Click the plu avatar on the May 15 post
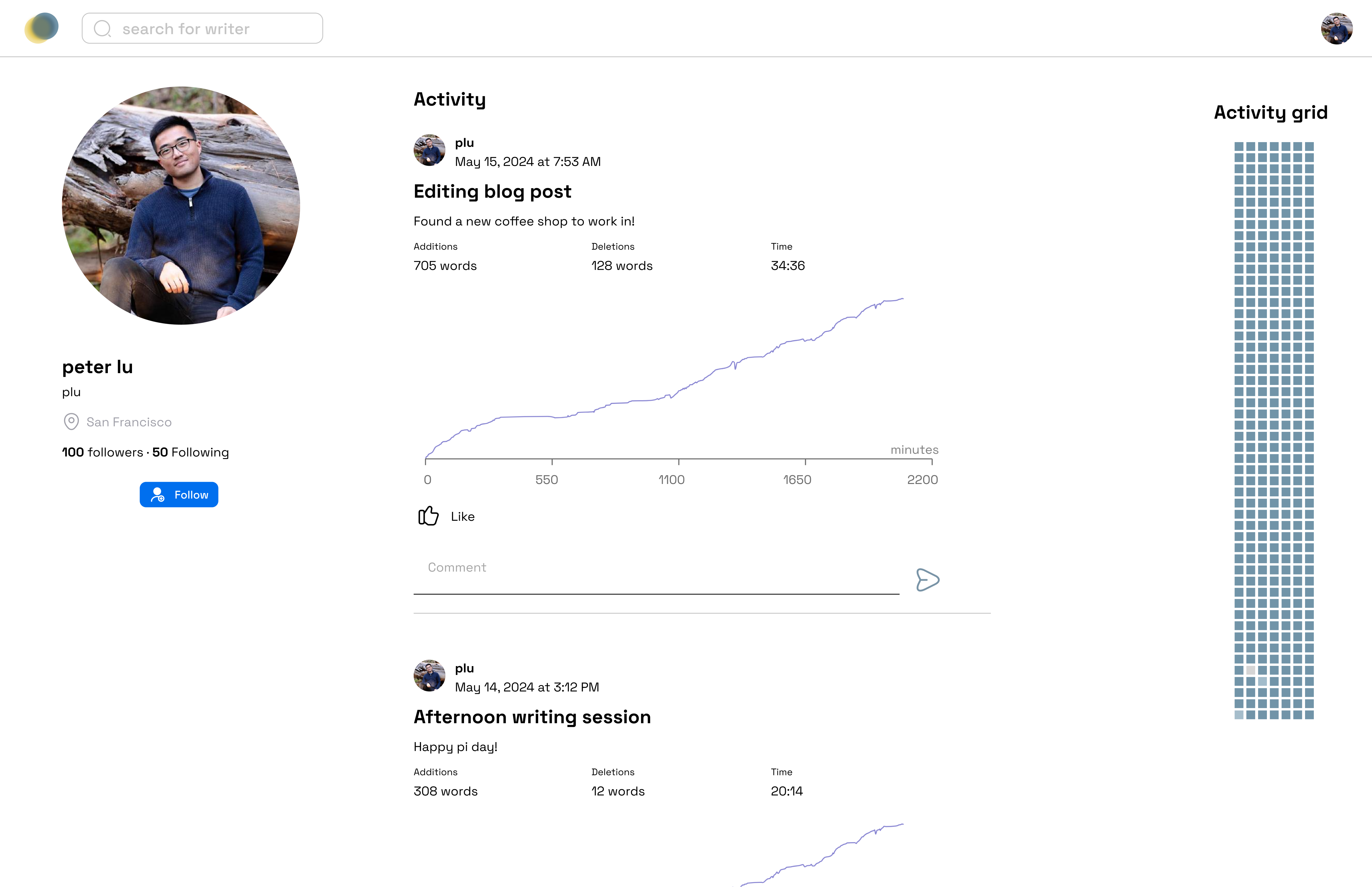1372x887 pixels. click(429, 150)
